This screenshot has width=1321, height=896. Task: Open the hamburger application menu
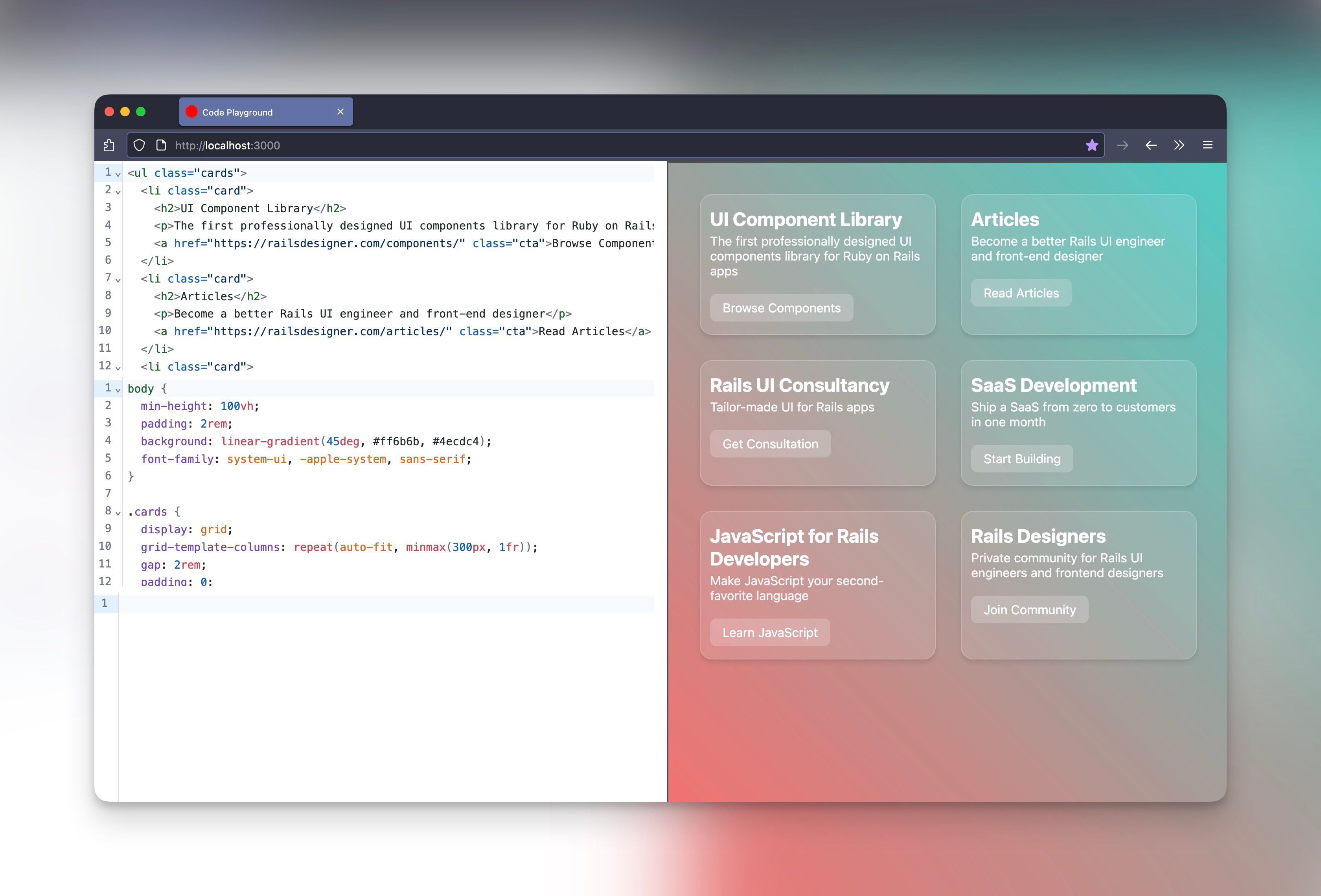pos(1208,145)
